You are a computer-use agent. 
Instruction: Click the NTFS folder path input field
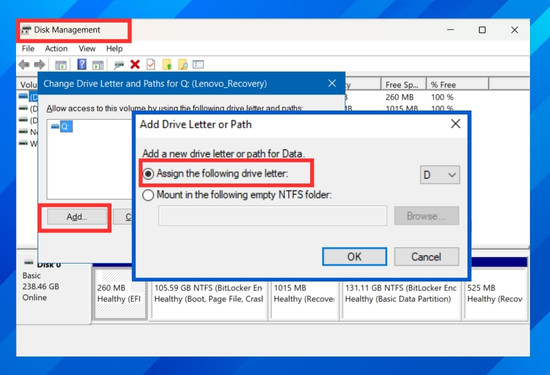273,216
